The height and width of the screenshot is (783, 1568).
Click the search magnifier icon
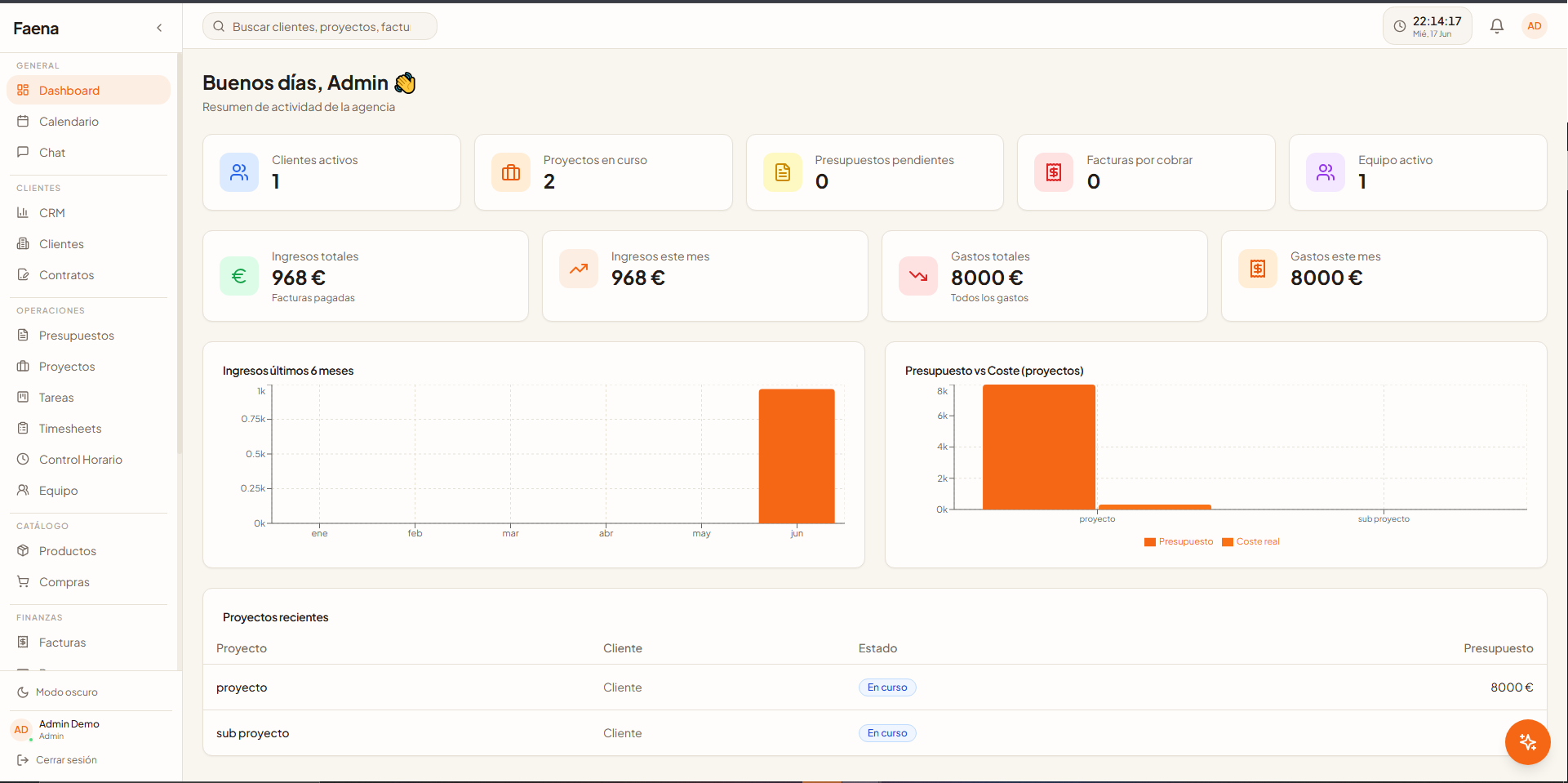tap(219, 26)
